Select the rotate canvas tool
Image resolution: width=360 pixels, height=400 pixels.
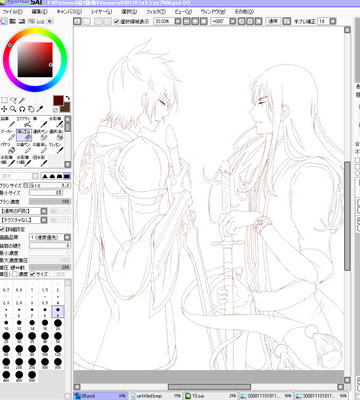(x=22, y=109)
